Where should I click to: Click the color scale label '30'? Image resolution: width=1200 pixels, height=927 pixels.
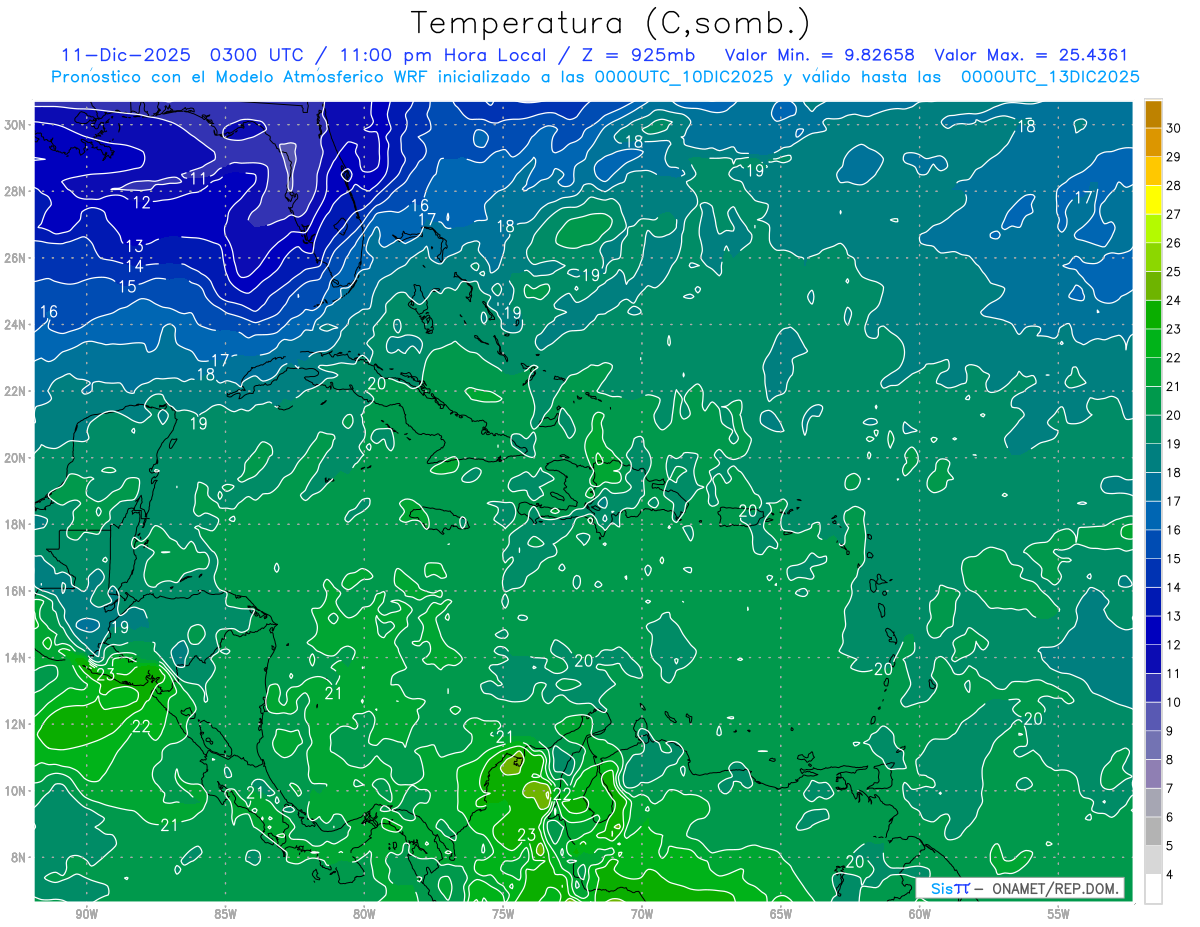1174,128
